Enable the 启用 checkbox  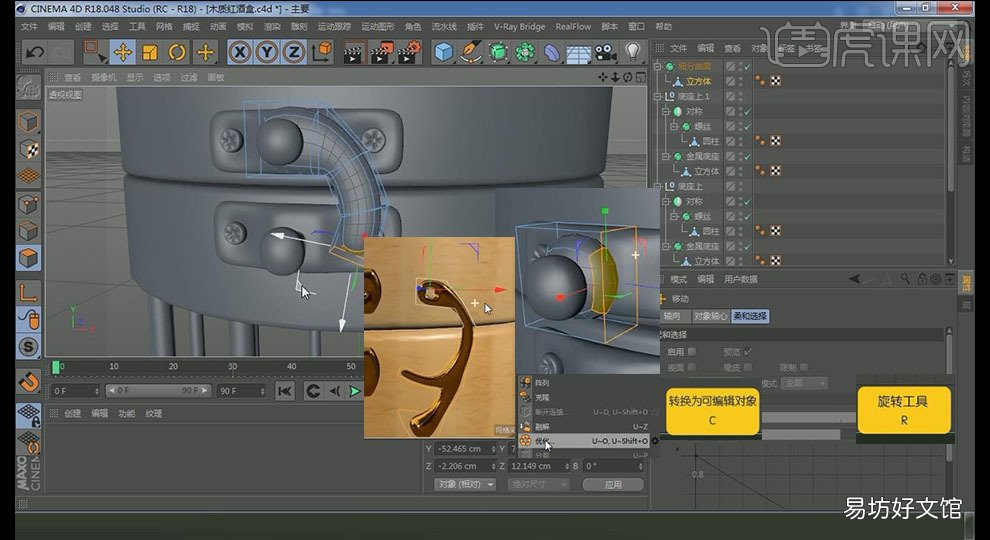(692, 352)
